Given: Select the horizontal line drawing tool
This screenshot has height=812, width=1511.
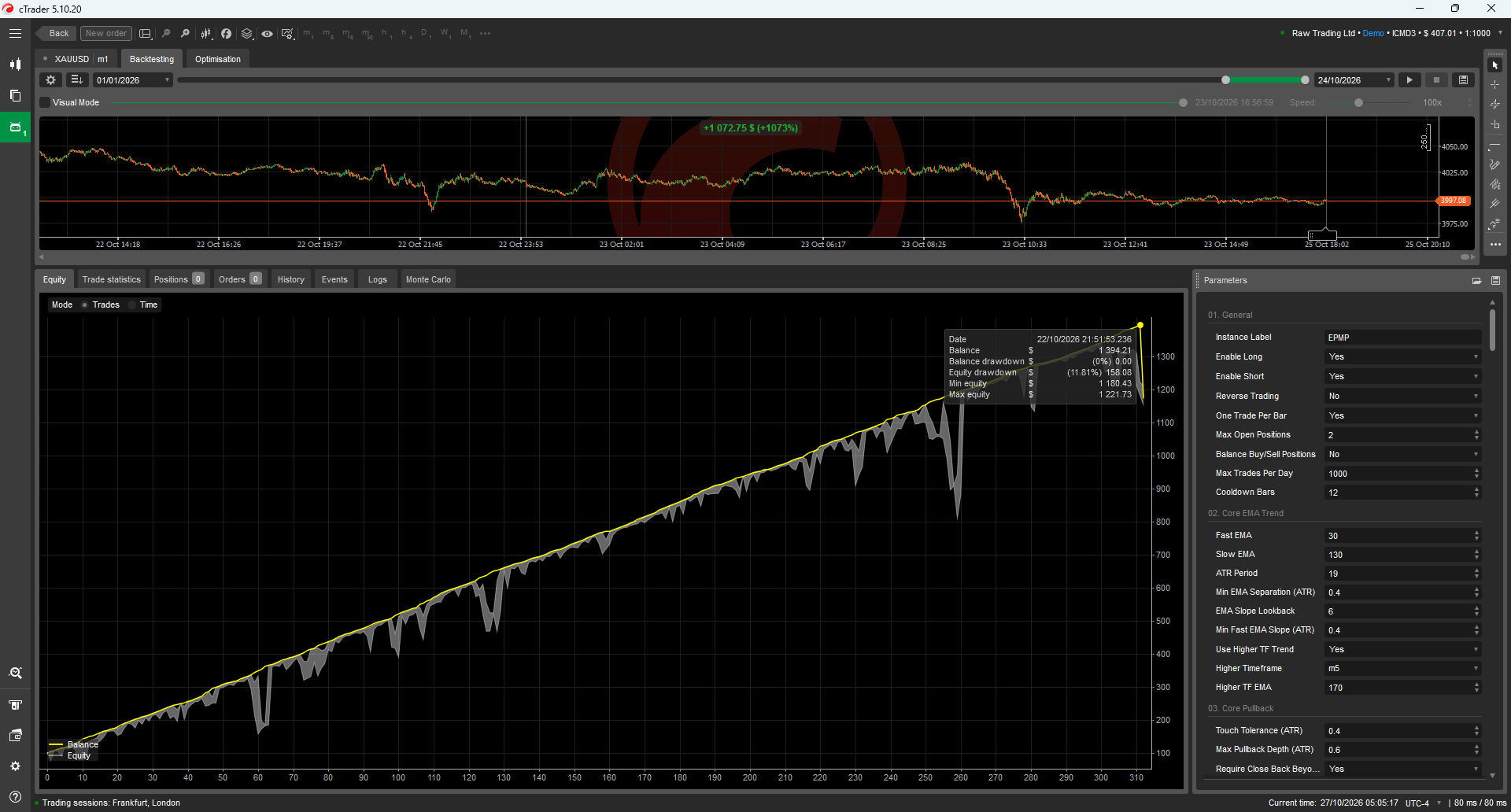Looking at the screenshot, I should coord(1495,145).
